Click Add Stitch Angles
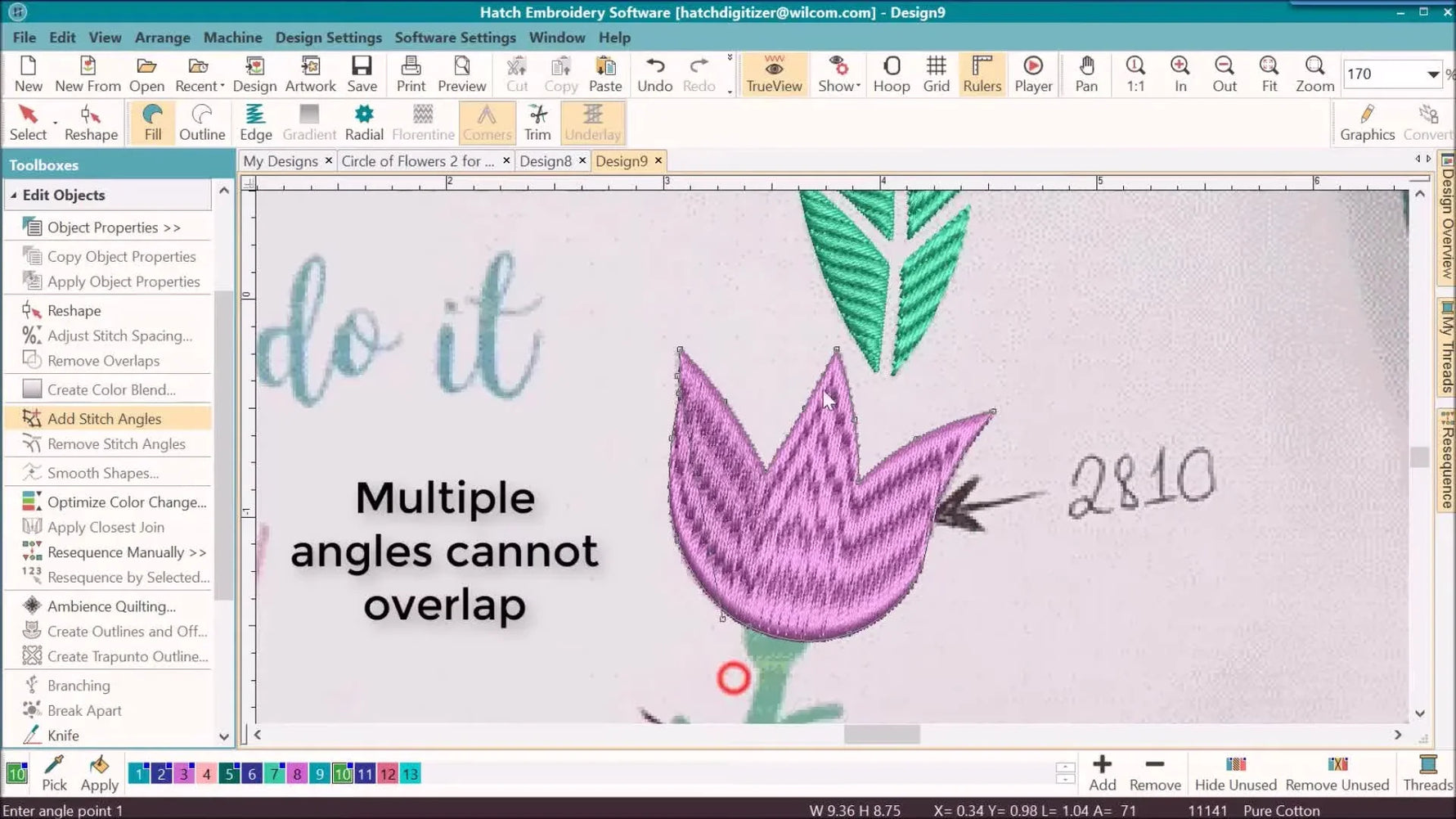Viewport: 1456px width, 819px height. [108, 418]
